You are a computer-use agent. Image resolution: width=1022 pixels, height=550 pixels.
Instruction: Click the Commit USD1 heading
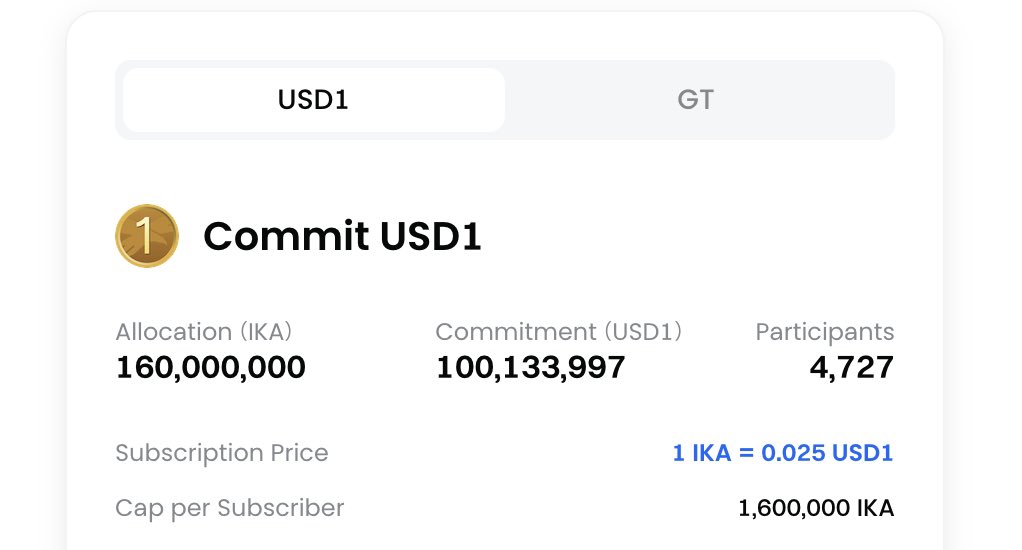(x=342, y=236)
